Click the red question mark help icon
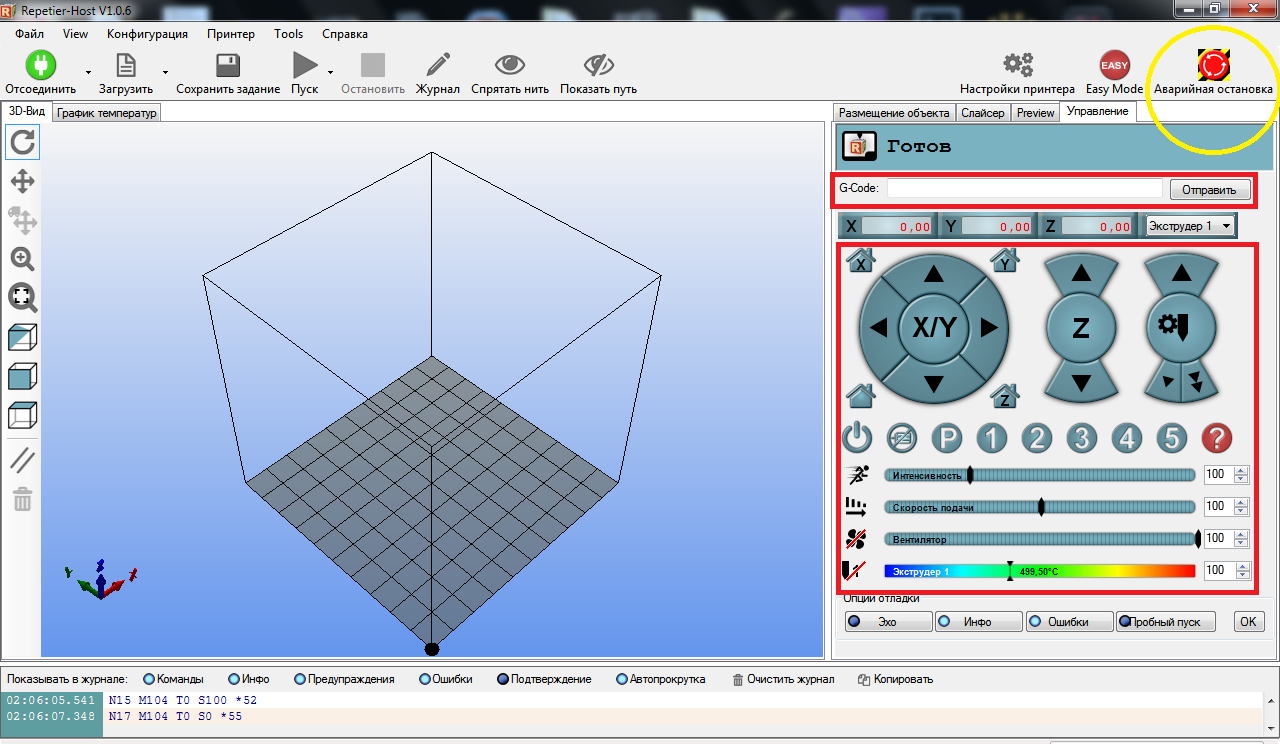 point(1216,438)
